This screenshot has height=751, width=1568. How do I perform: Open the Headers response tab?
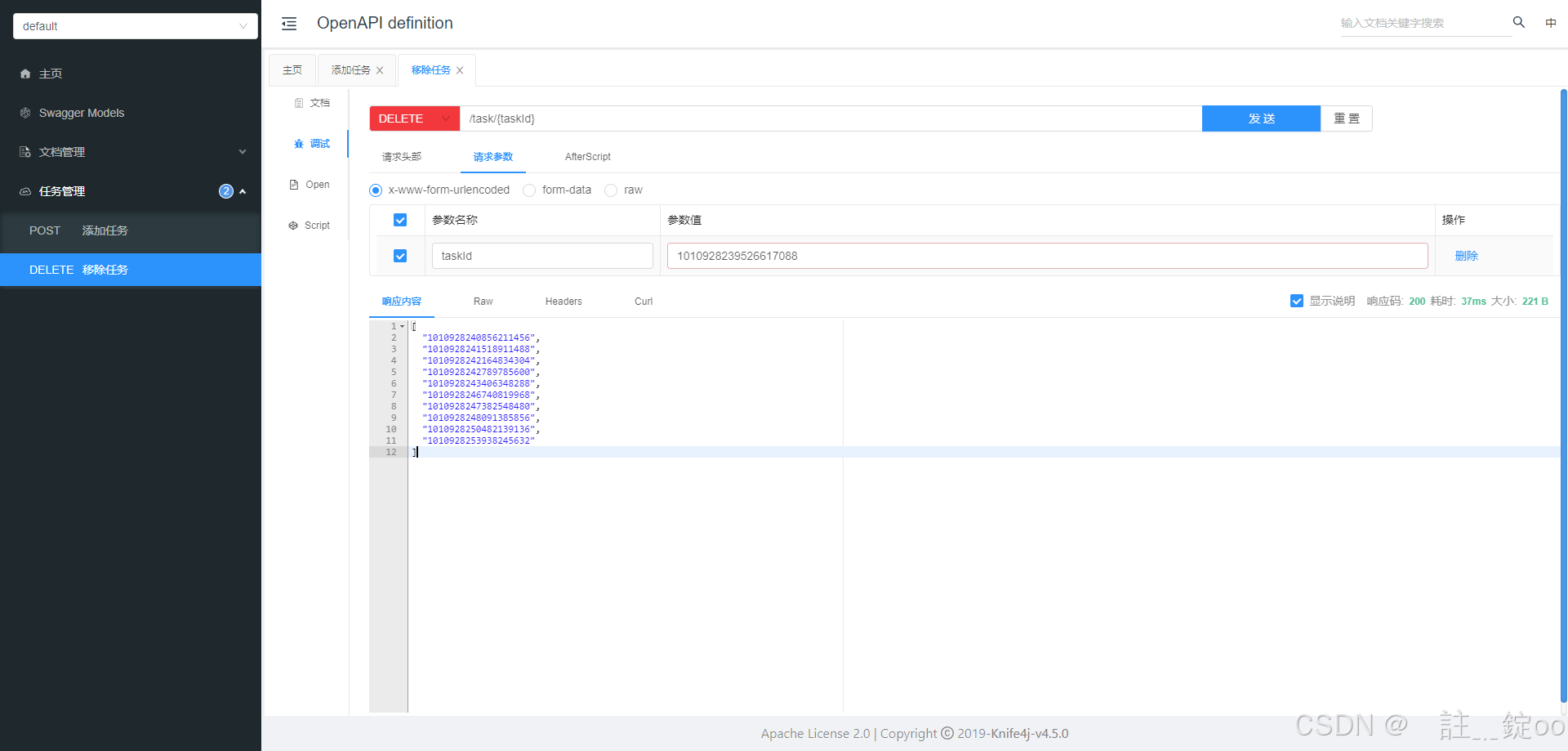[563, 302]
